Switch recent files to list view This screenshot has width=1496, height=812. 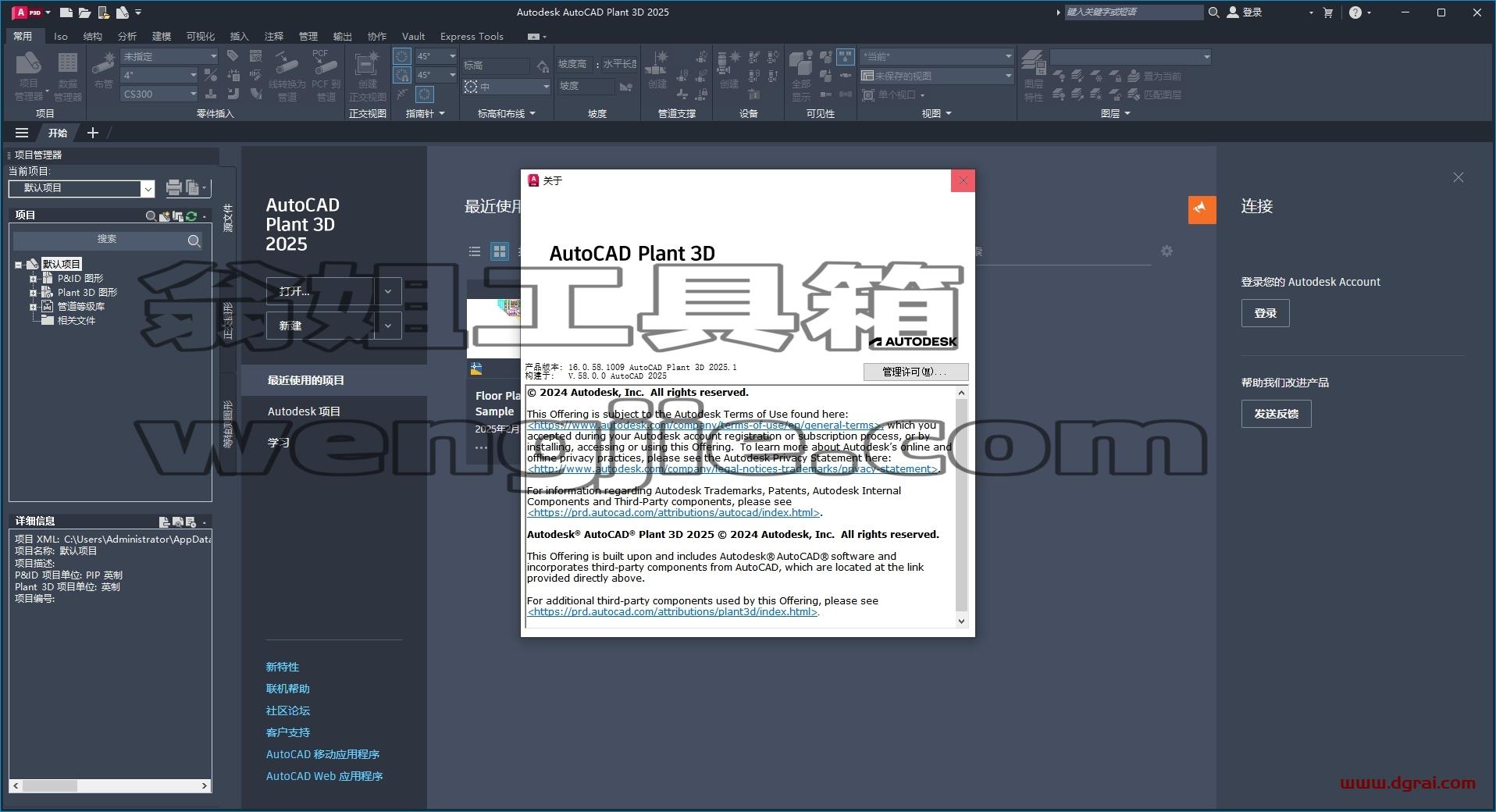click(x=474, y=251)
